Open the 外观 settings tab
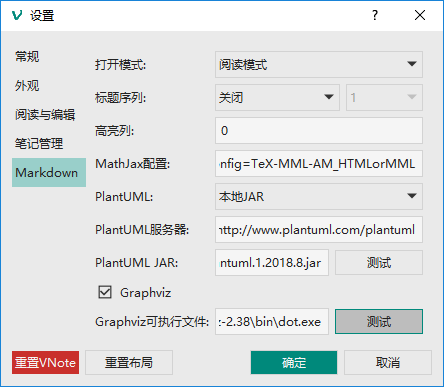This screenshot has width=444, height=387. coord(27,86)
